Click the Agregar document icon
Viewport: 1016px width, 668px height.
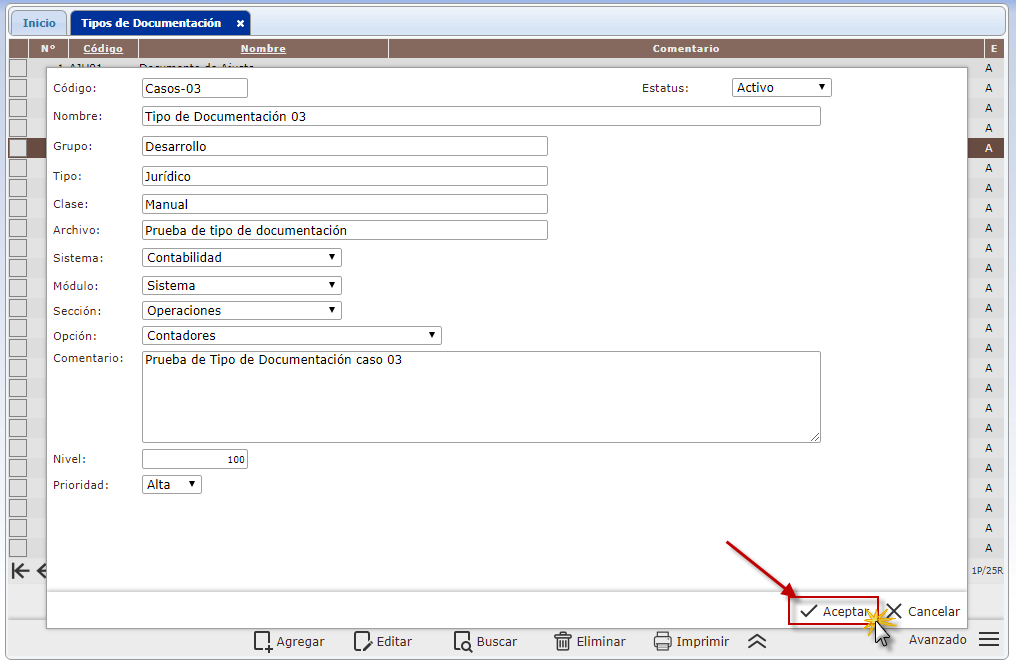(x=262, y=641)
